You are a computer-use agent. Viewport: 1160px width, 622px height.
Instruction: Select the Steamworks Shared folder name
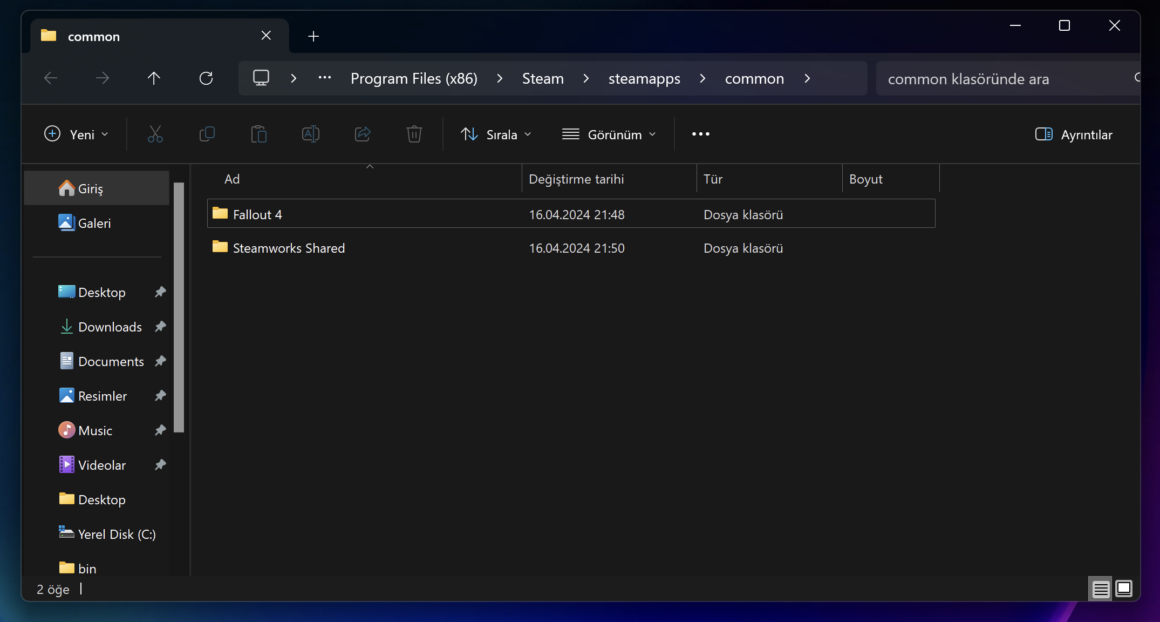tap(289, 248)
